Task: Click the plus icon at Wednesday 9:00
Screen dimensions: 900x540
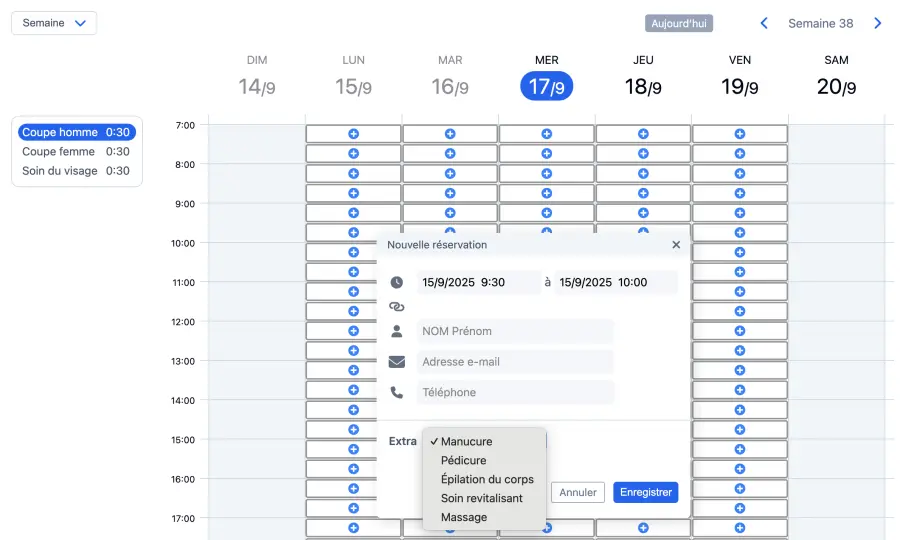Action: [x=546, y=212]
